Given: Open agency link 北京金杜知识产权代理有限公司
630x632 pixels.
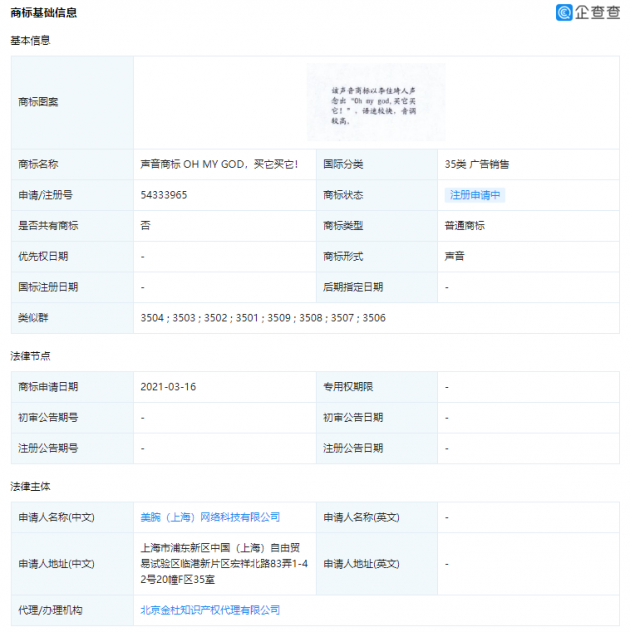Looking at the screenshot, I should click(210, 610).
